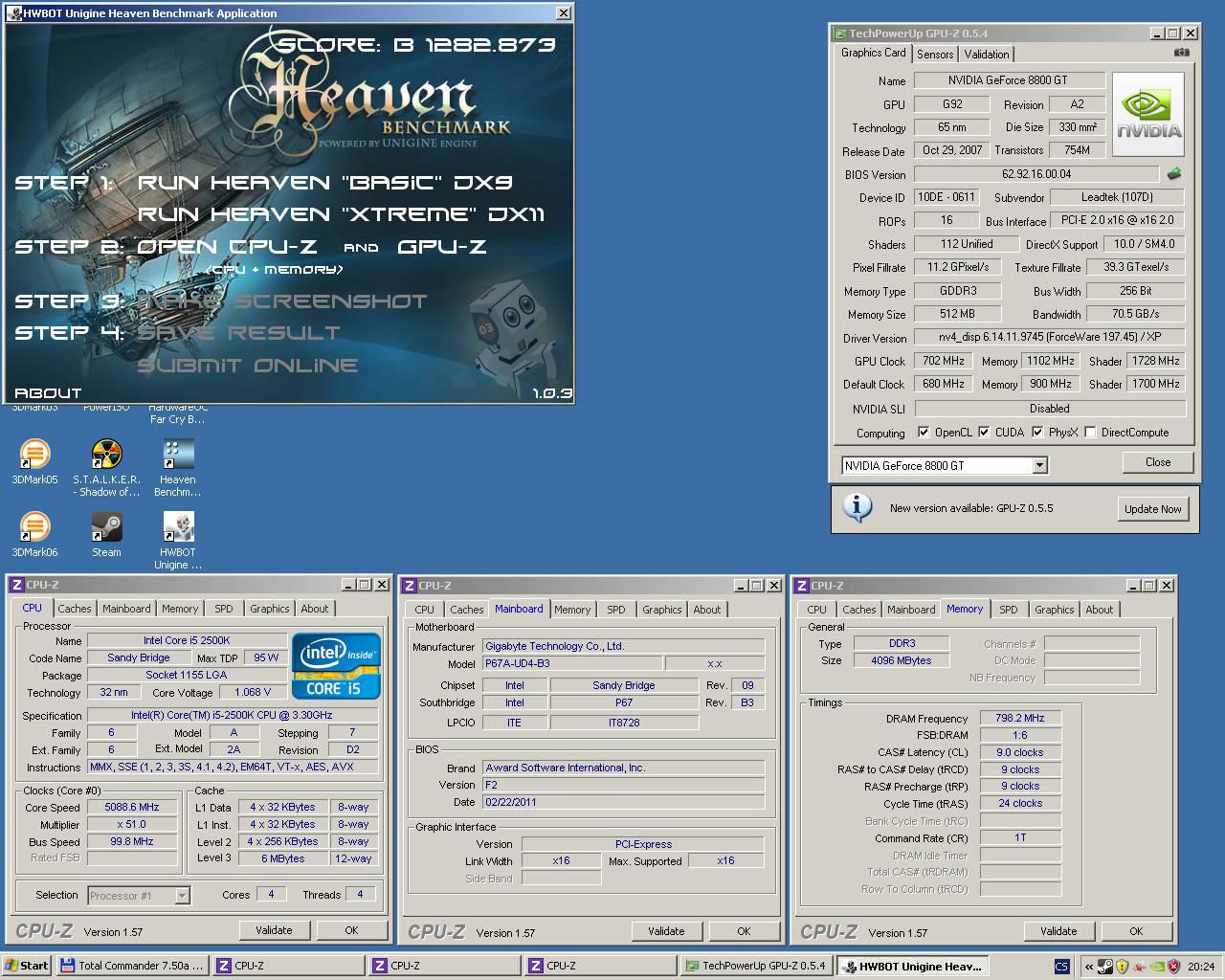
Task: Toggle the CUDA checkbox in GPU-Z
Action: click(983, 432)
